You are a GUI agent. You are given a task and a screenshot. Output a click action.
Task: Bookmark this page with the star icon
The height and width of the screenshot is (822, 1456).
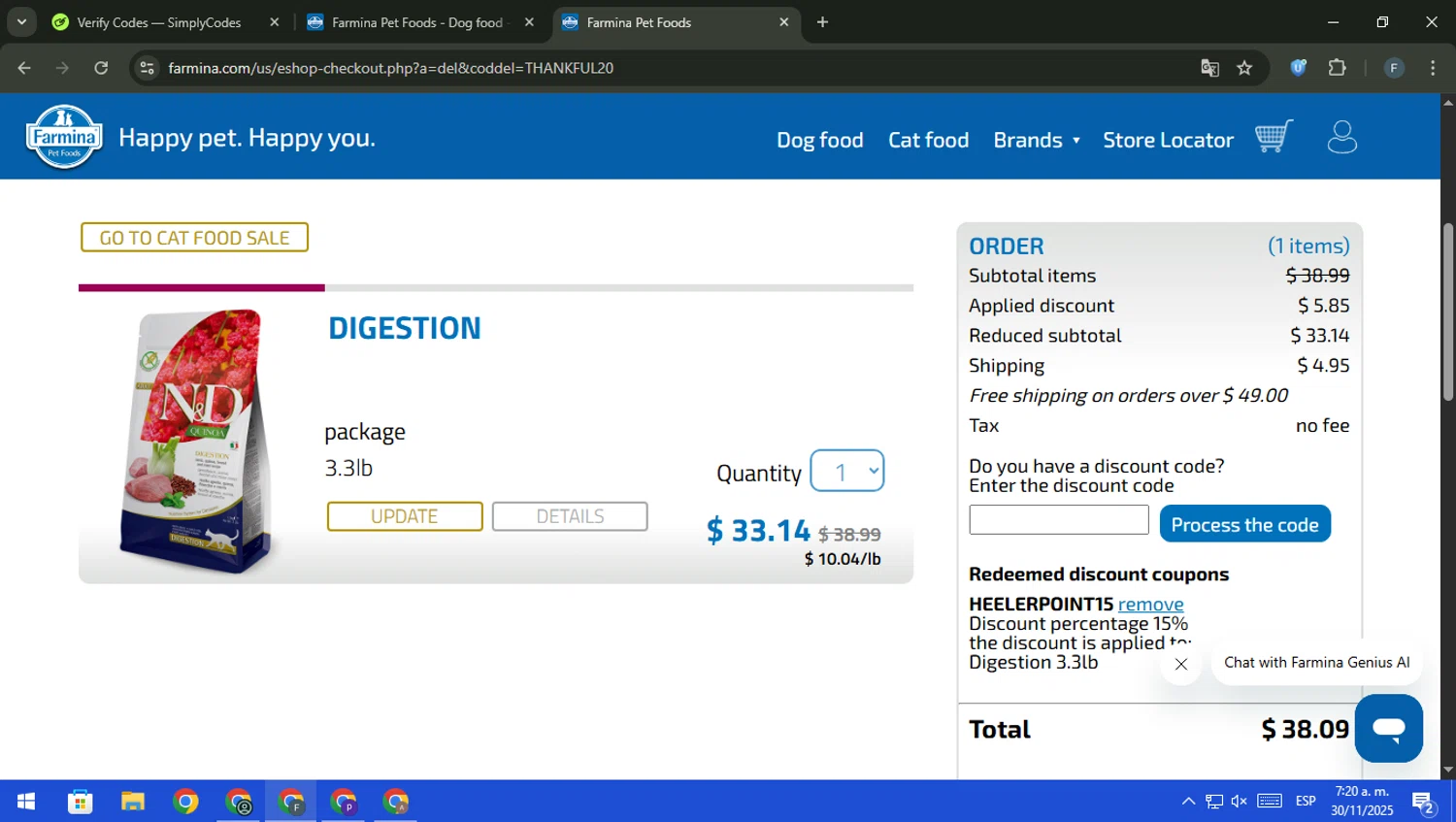click(x=1244, y=68)
